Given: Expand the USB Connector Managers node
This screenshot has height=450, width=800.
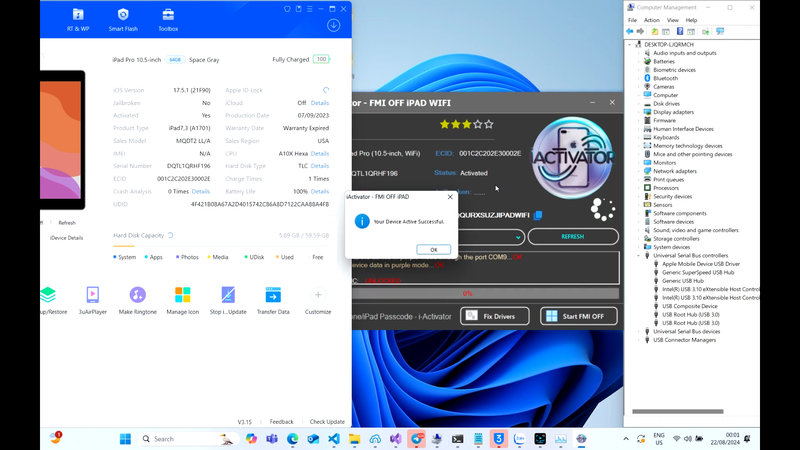Looking at the screenshot, I should click(638, 340).
